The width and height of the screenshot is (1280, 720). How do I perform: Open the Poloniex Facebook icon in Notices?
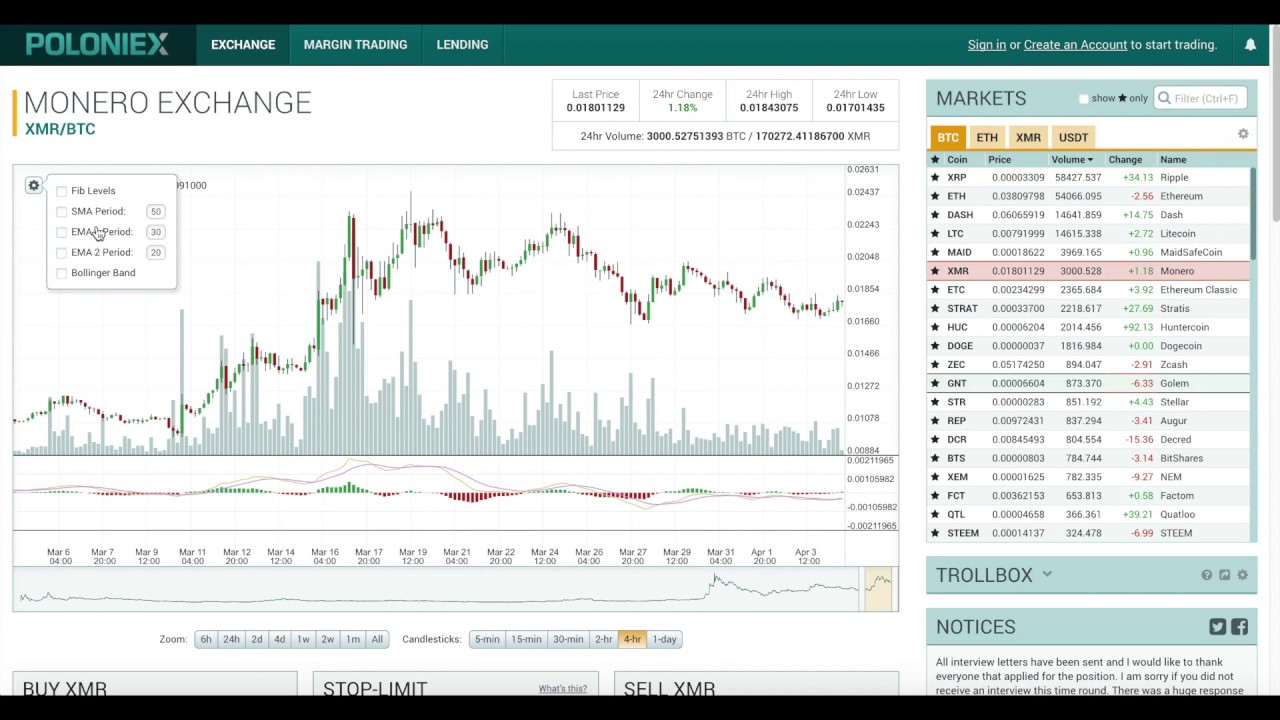[x=1239, y=627]
